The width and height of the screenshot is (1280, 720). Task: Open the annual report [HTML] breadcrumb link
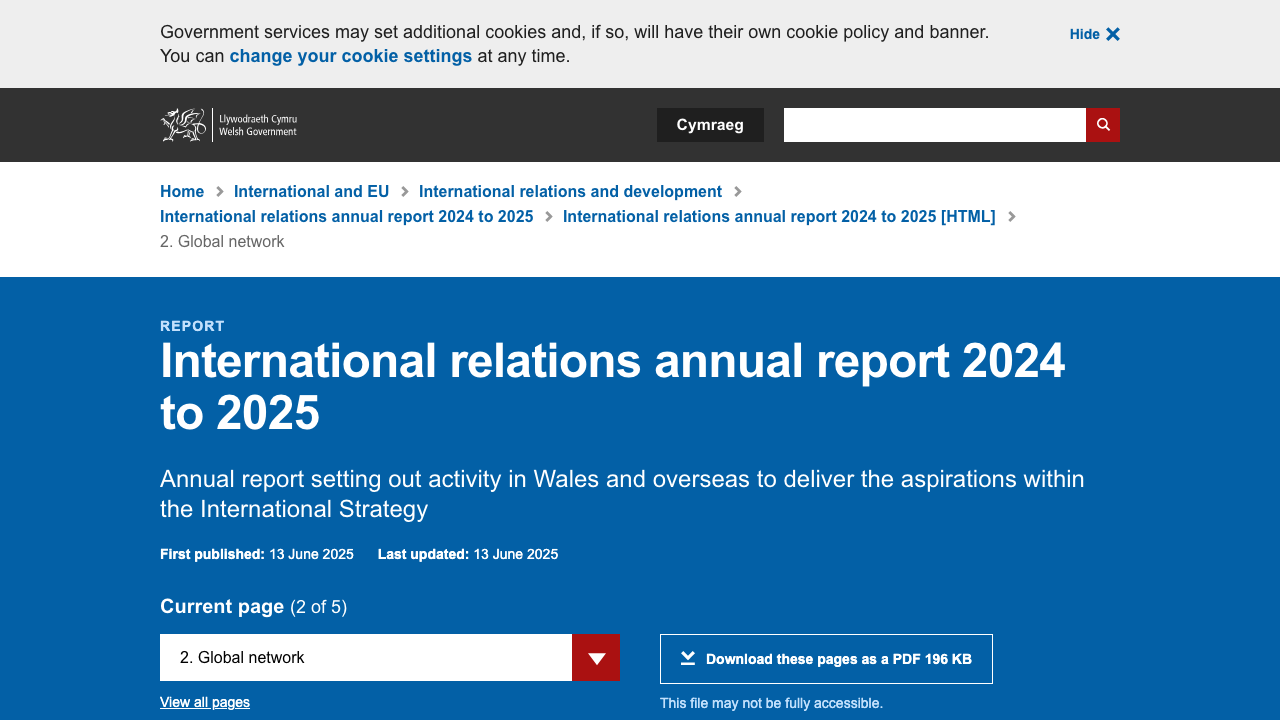click(x=779, y=216)
